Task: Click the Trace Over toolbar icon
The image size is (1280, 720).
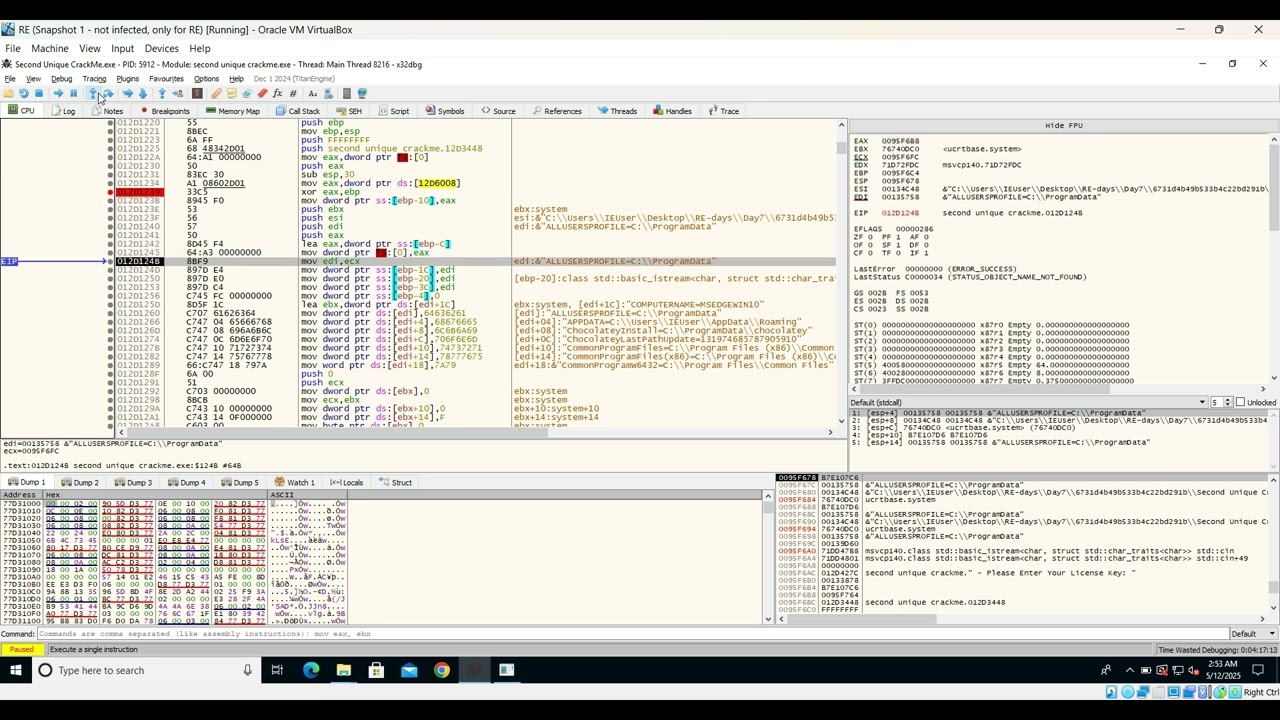Action: point(143,93)
